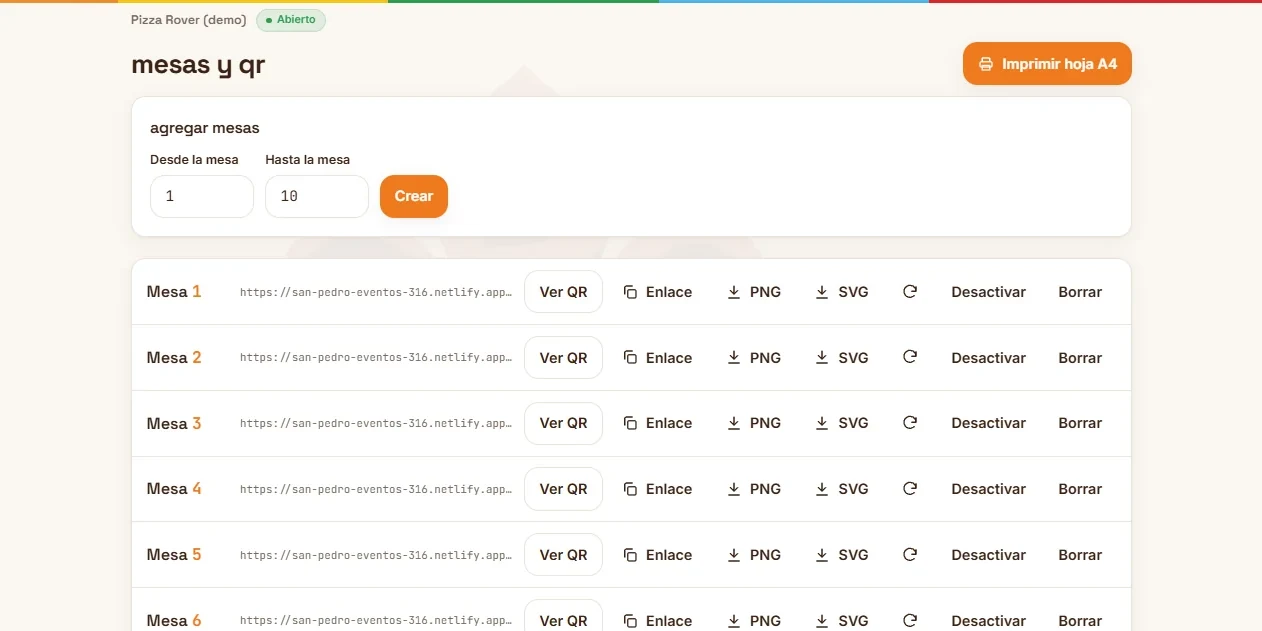Copy the Enlace link for Mesa 1

(x=658, y=292)
